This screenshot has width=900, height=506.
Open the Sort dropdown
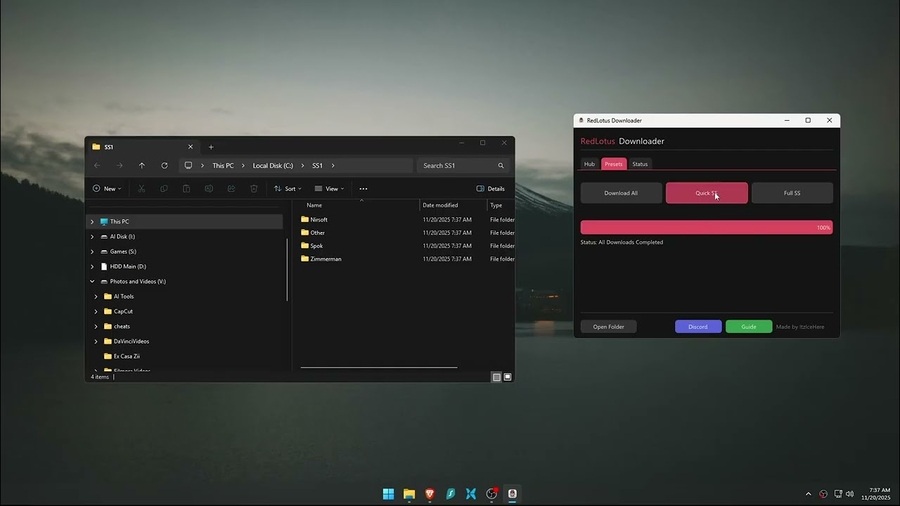pos(287,189)
